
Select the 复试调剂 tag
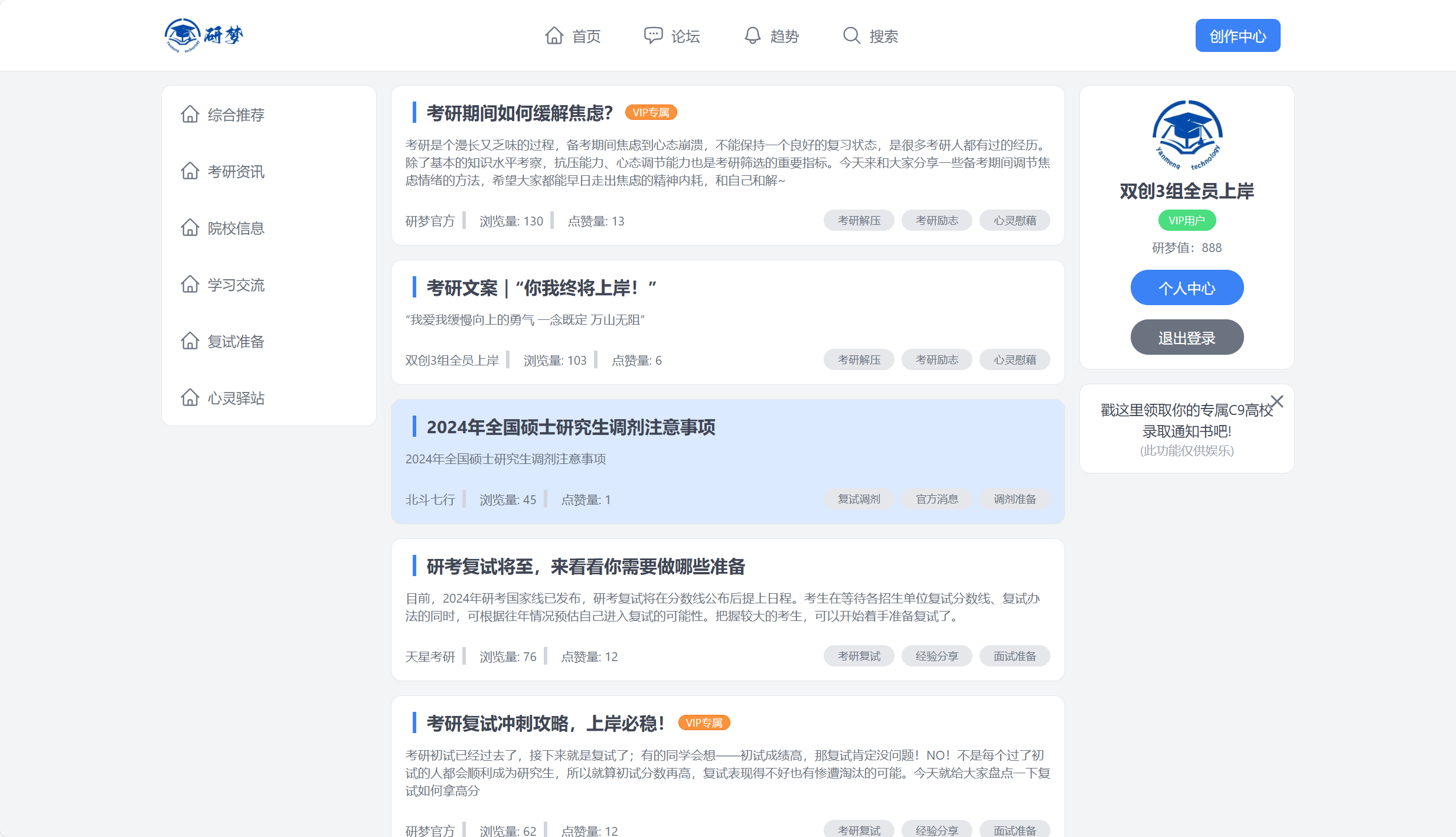coord(858,499)
